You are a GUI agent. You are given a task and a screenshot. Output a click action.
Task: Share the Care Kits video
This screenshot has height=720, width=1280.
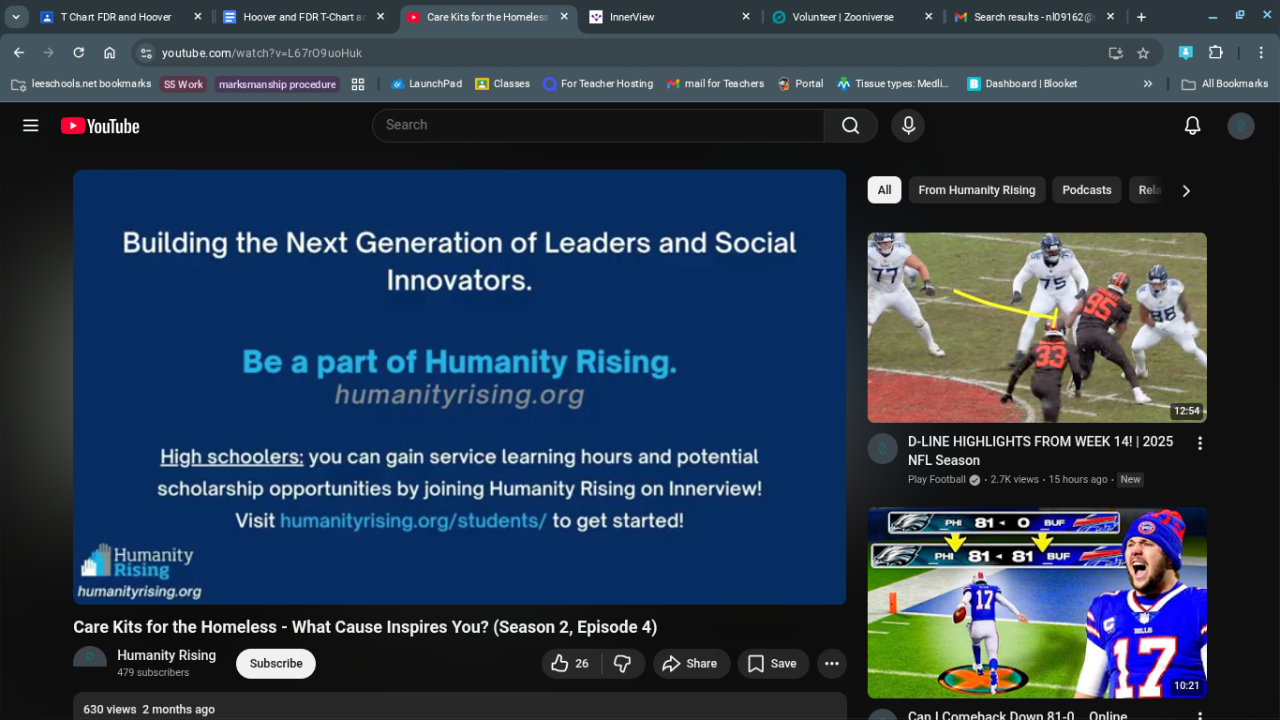[x=690, y=664]
